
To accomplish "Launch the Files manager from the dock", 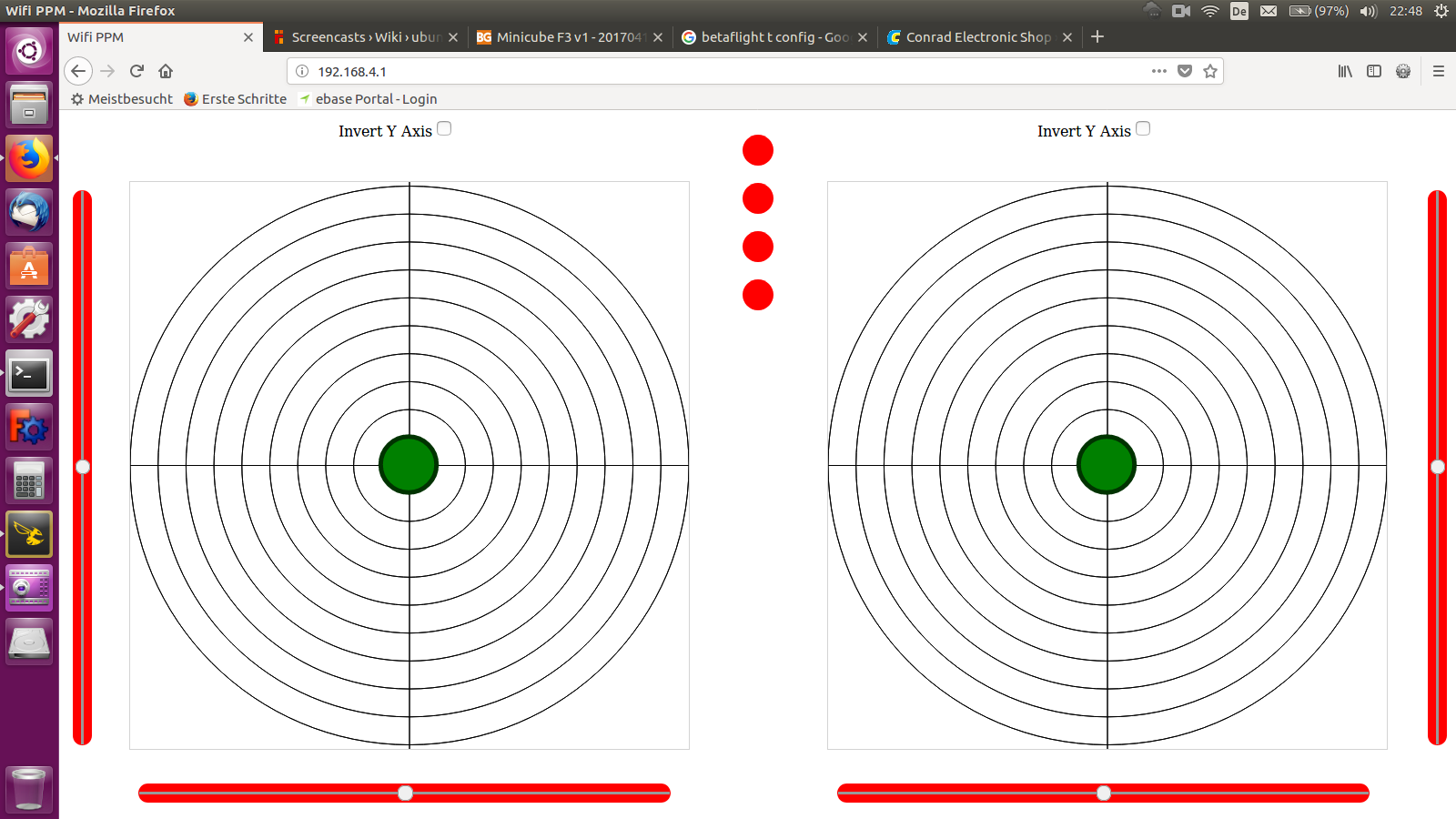I will tap(29, 104).
